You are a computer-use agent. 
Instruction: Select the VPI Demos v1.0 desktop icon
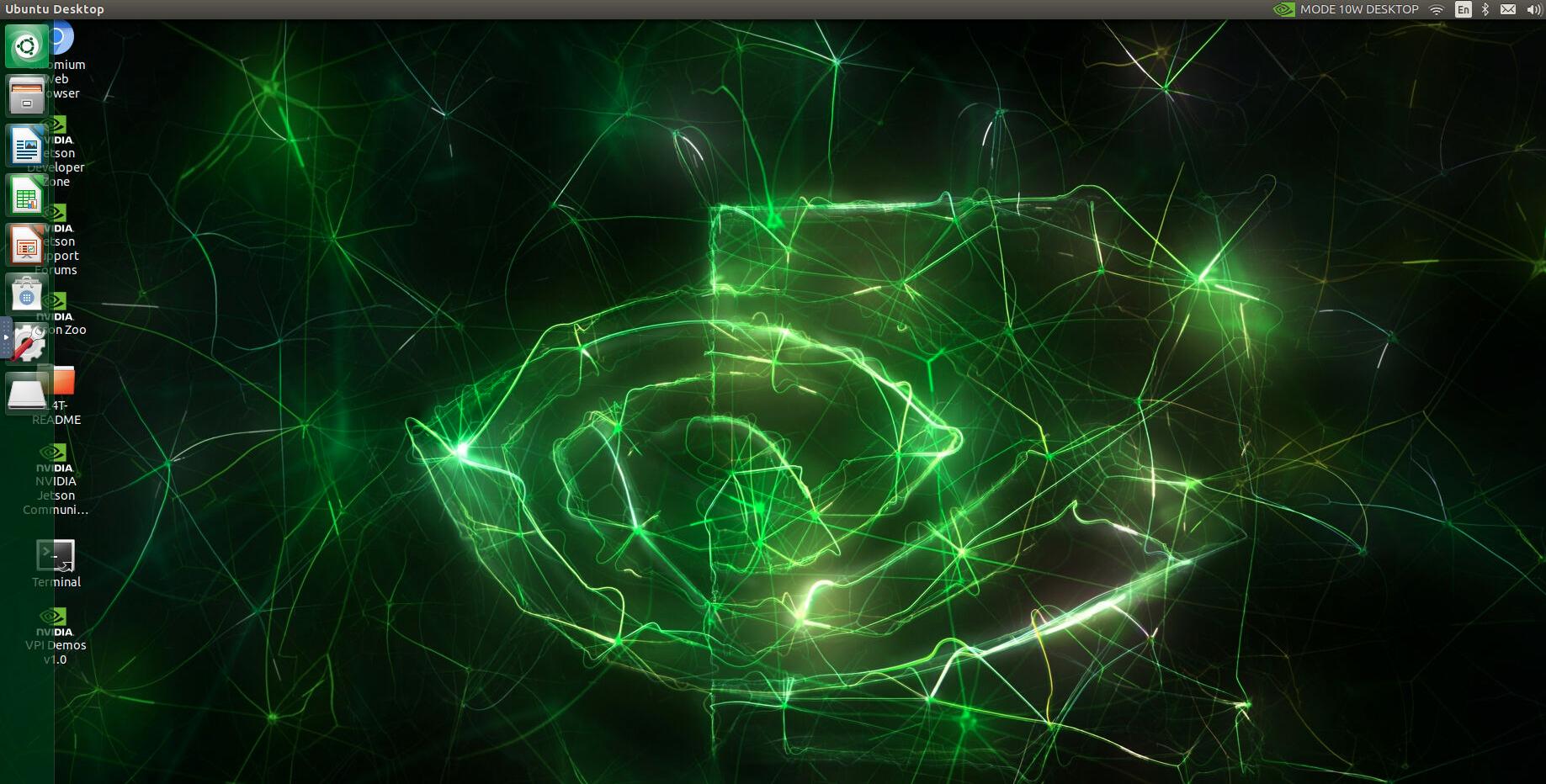(x=56, y=637)
